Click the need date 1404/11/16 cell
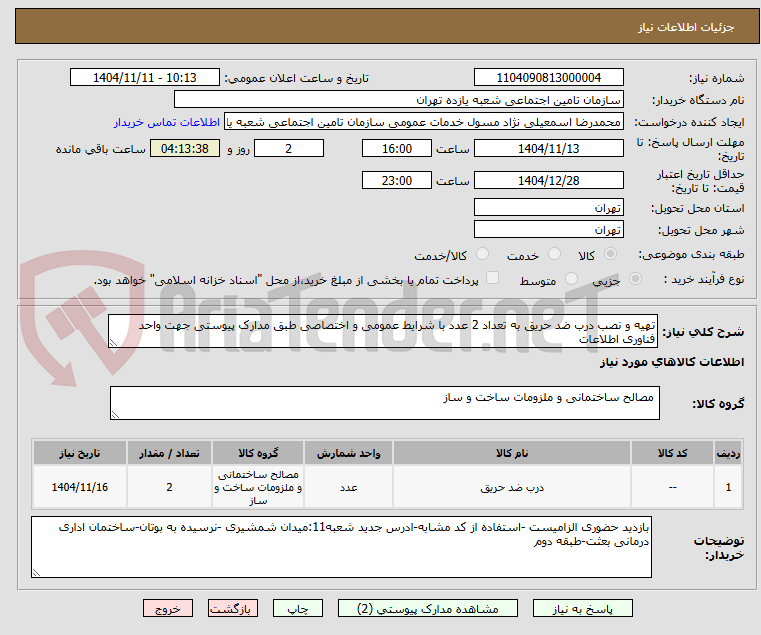 click(80, 487)
